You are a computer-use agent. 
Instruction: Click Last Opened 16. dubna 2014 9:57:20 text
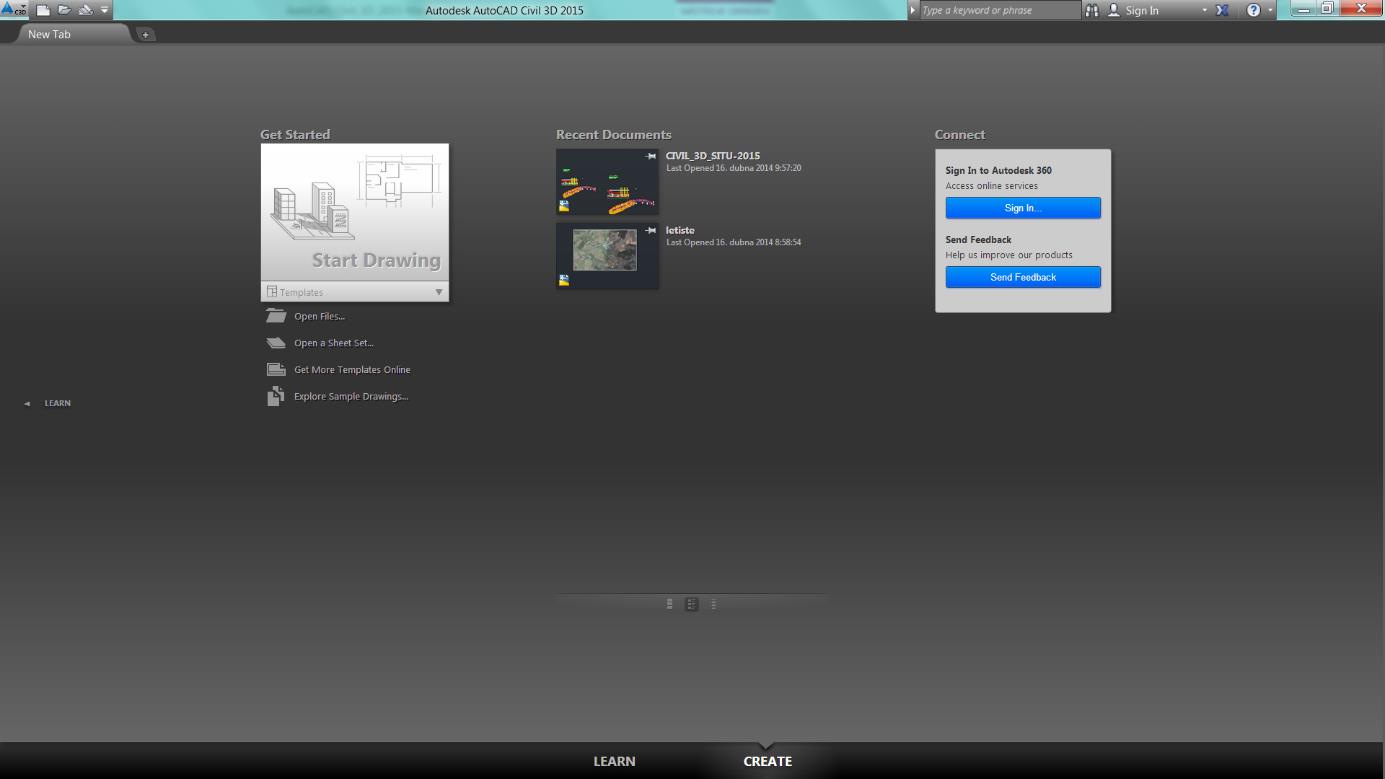[733, 168]
